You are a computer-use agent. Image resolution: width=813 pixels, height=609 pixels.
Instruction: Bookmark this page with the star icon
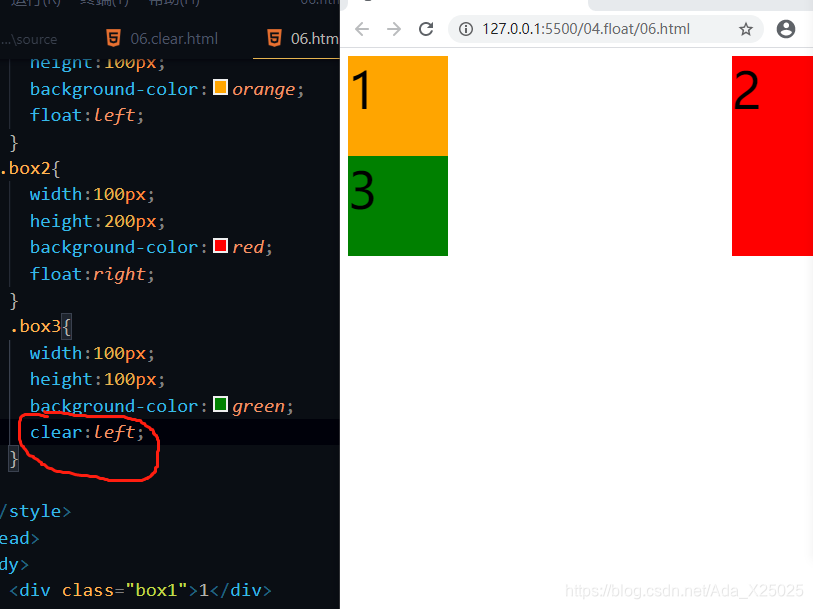click(x=746, y=29)
